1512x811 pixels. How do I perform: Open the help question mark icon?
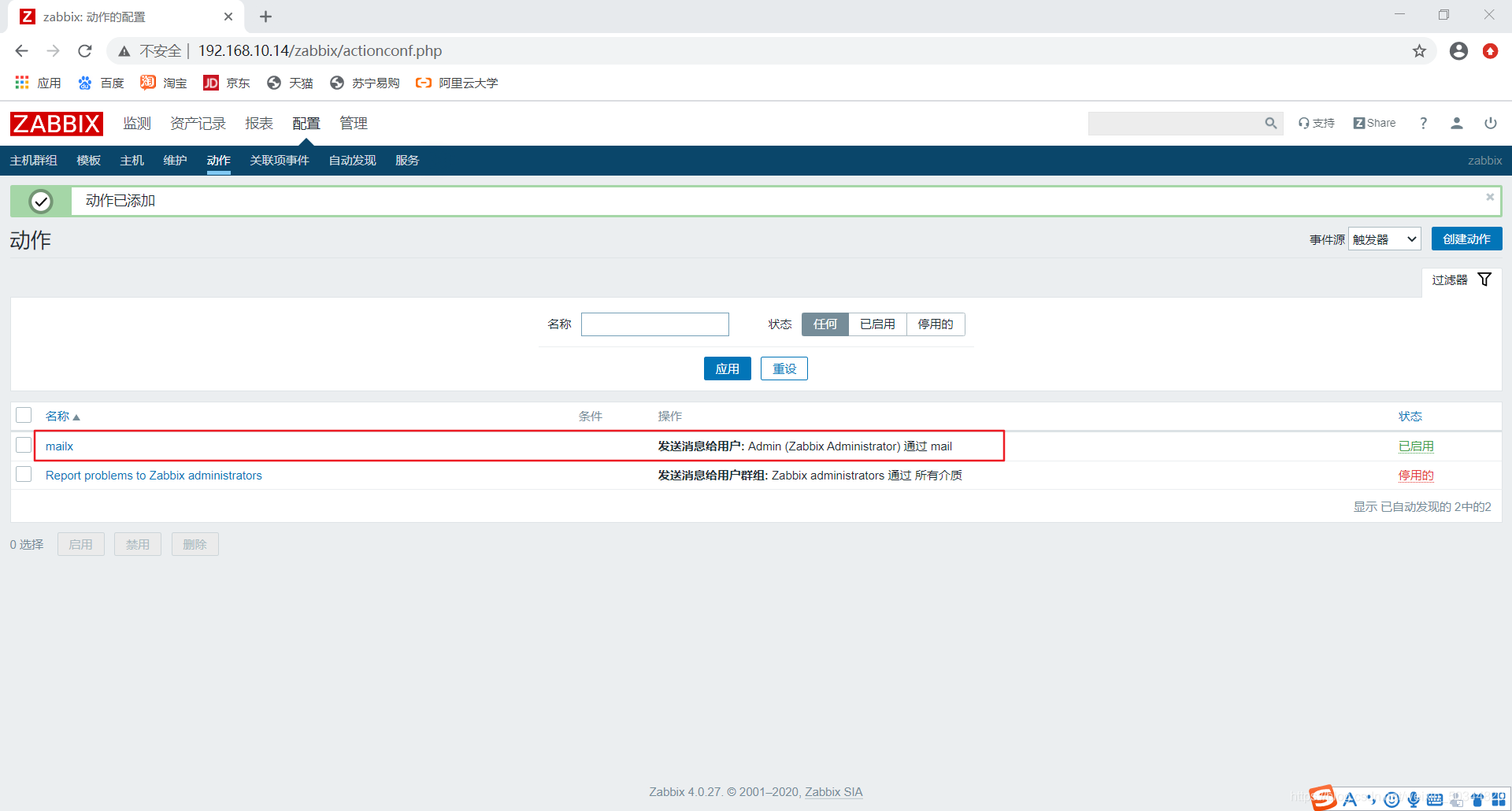[1423, 123]
